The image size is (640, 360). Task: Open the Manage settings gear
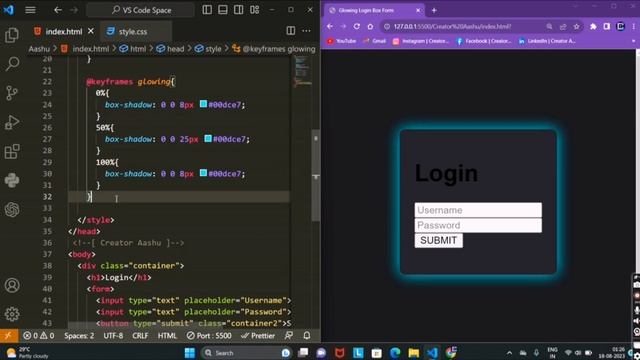tap(12, 314)
